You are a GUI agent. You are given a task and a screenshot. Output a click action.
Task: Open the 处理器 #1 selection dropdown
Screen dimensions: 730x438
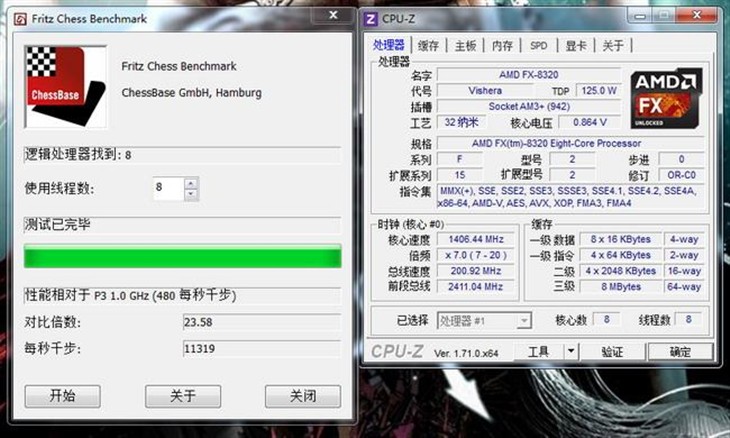(484, 321)
